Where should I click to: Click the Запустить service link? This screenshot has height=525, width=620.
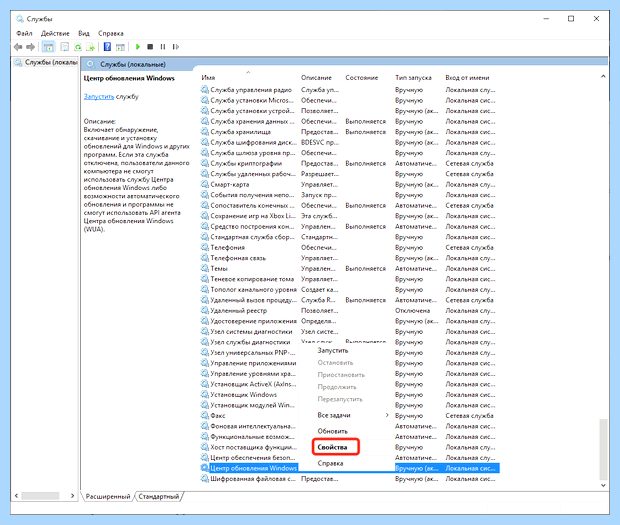click(x=98, y=96)
